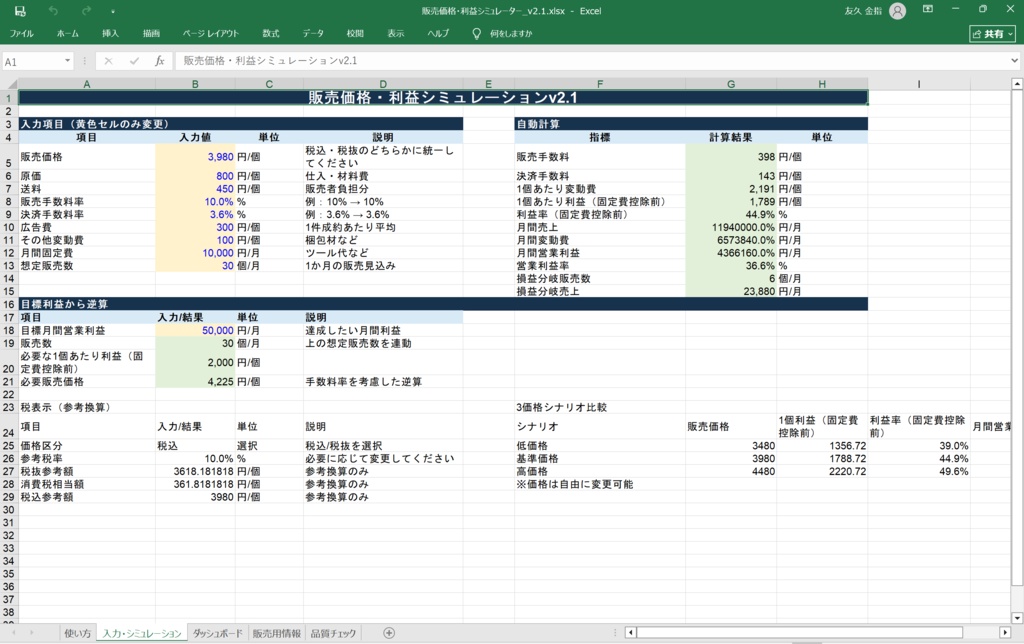The height and width of the screenshot is (644, 1024).
Task: Select the 販売価格 input cell showing 3,980
Action: [x=195, y=157]
